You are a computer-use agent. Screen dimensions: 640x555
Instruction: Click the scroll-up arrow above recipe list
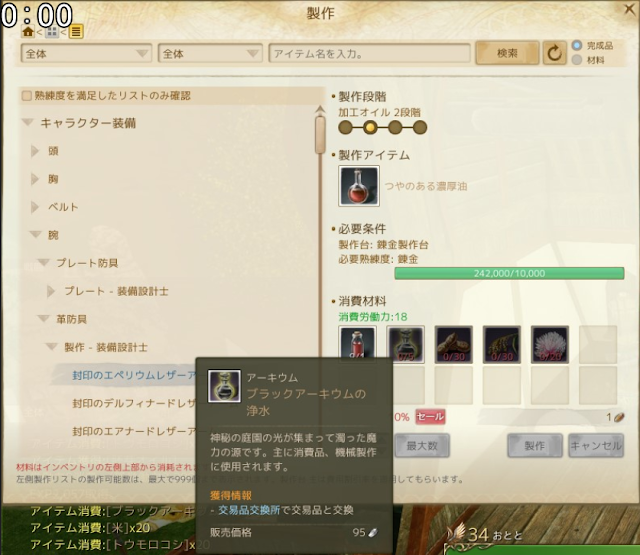point(320,109)
